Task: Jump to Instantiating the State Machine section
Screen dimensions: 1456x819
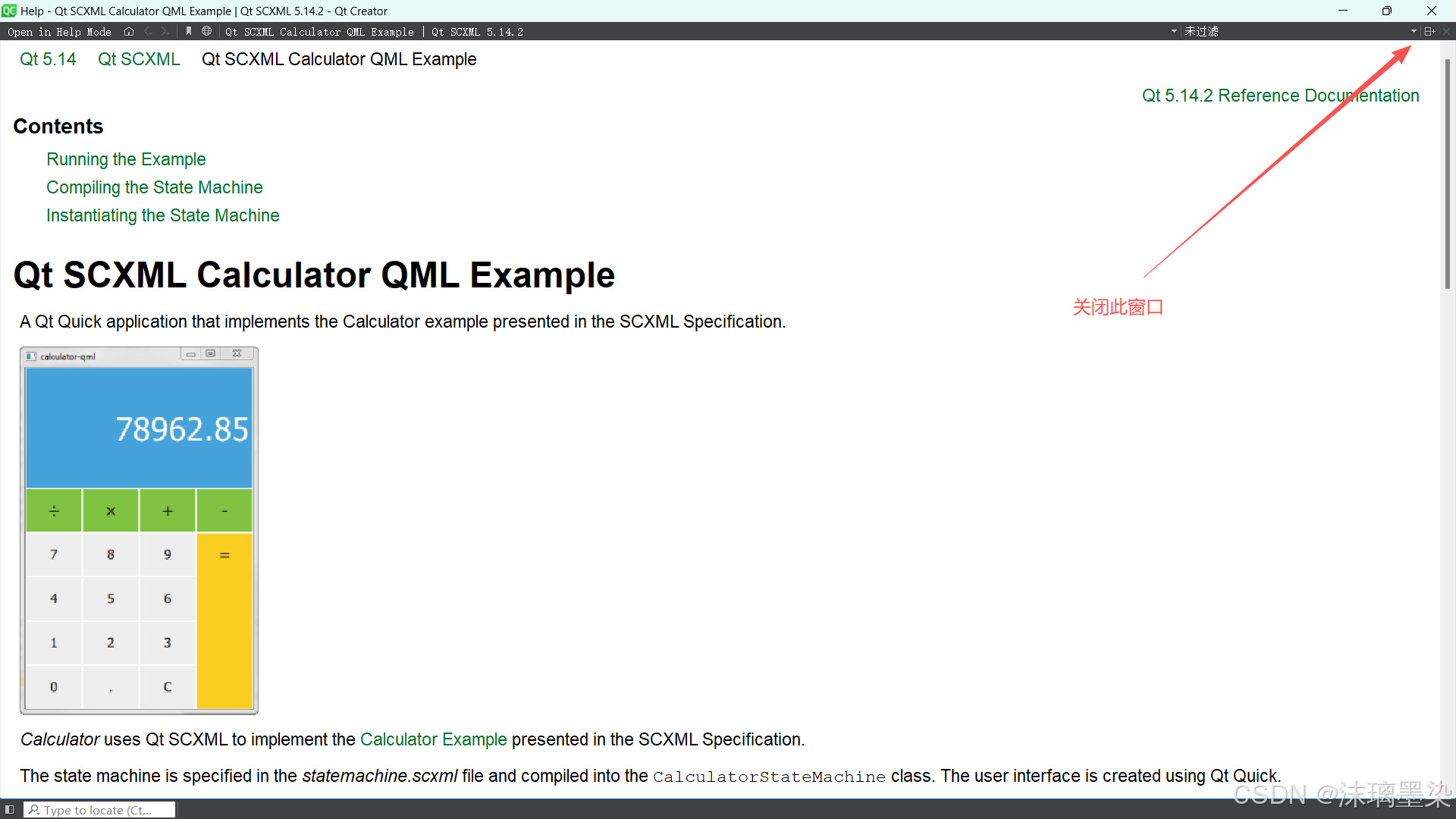Action: coord(163,215)
